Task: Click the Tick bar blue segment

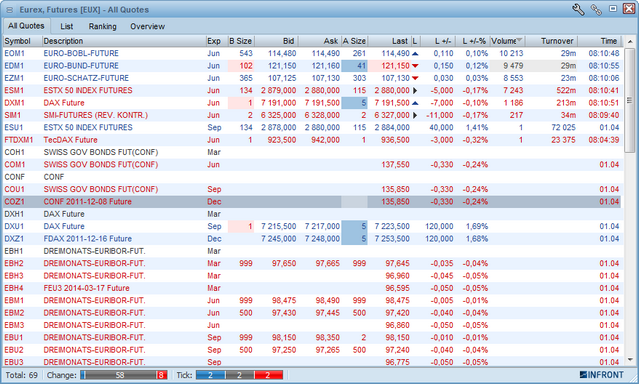Action: [x=210, y=375]
